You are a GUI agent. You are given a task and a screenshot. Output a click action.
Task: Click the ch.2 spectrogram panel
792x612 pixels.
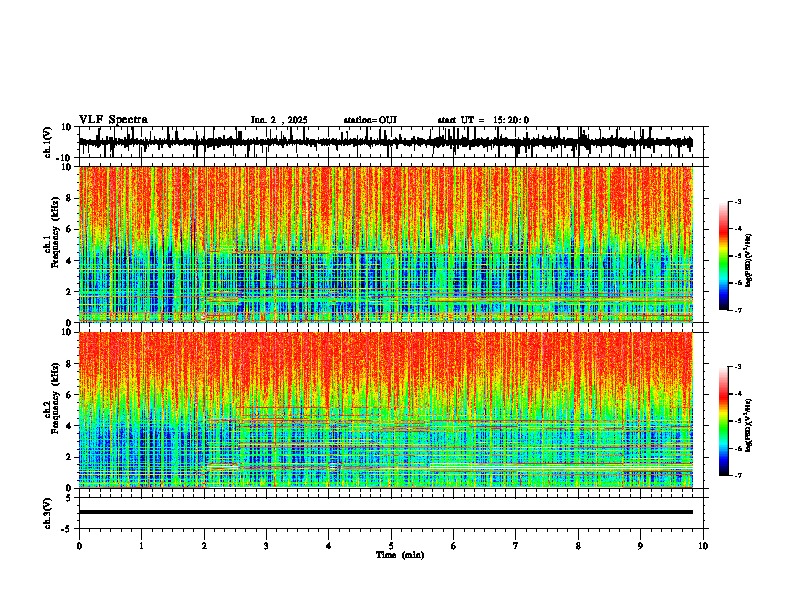pos(386,410)
